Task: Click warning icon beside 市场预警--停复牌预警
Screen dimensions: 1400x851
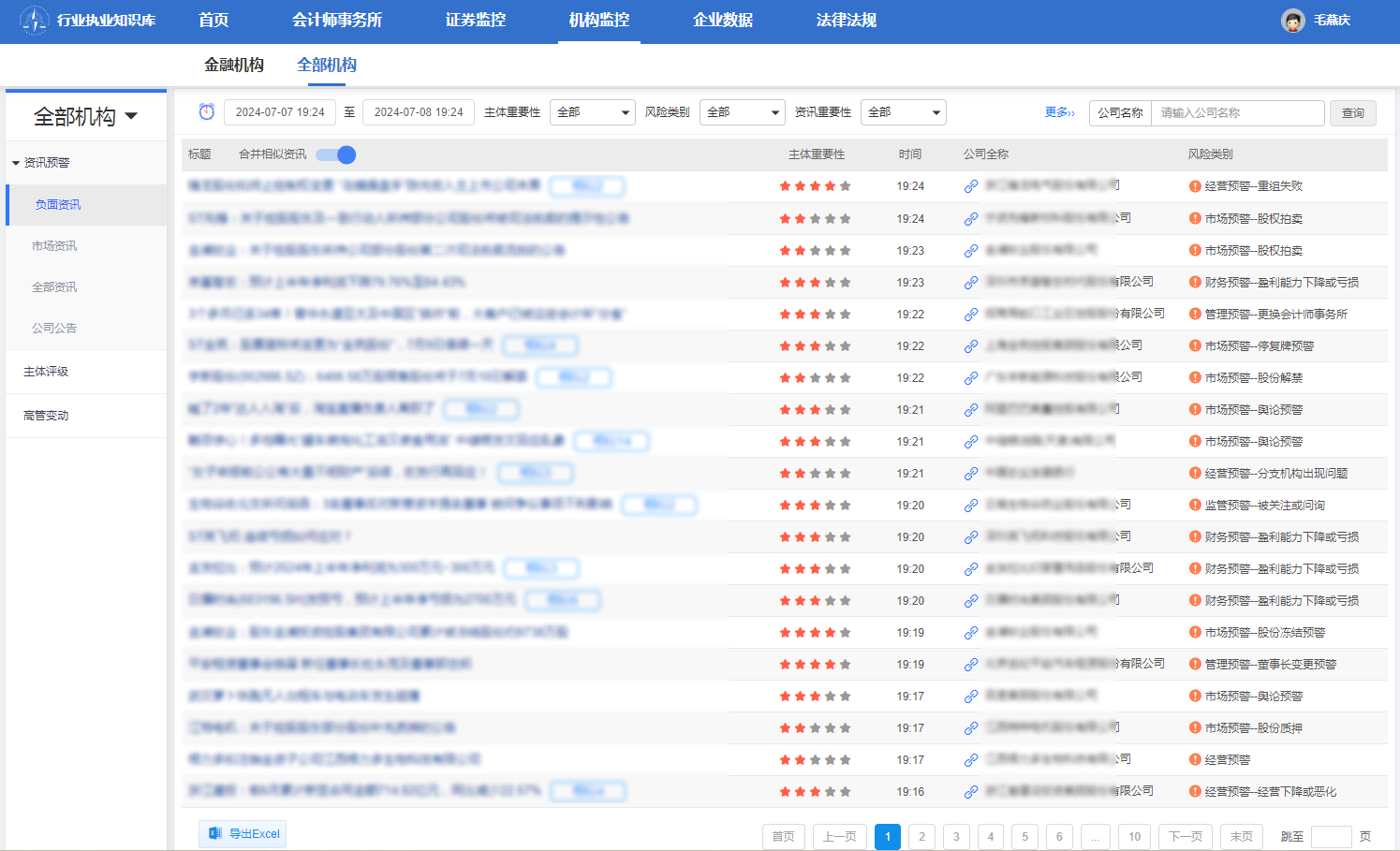Action: (x=1195, y=346)
